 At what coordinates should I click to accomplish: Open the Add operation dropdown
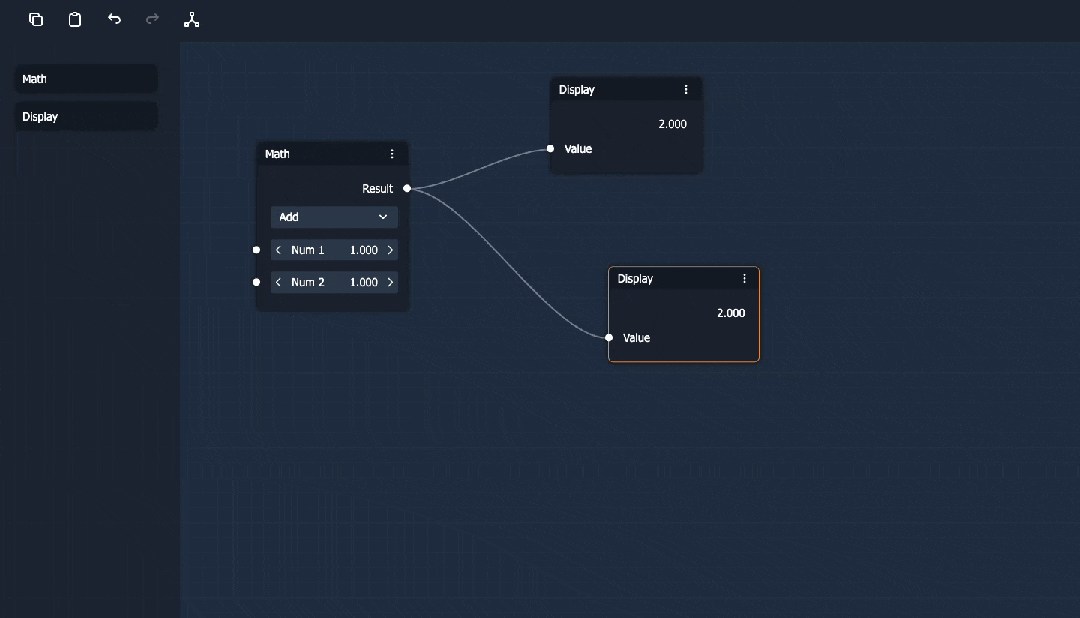click(x=334, y=217)
